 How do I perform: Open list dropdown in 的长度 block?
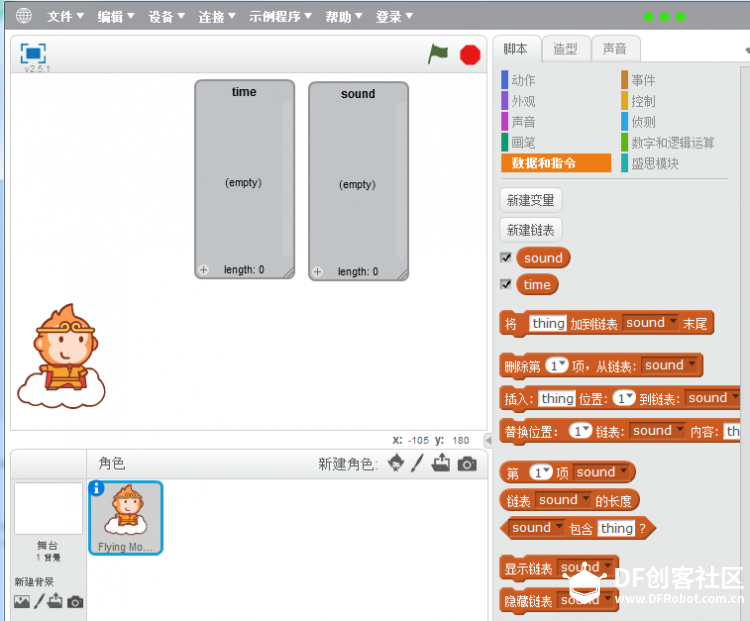563,500
